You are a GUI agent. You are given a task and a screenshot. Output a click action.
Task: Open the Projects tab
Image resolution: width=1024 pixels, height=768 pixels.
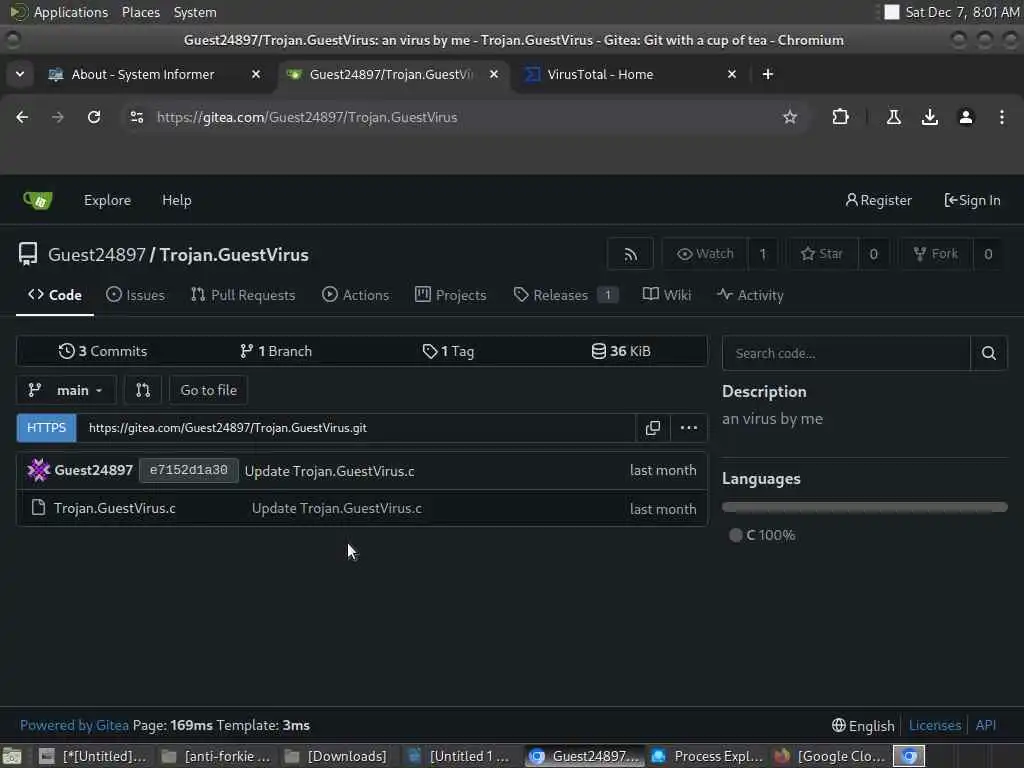click(x=451, y=295)
